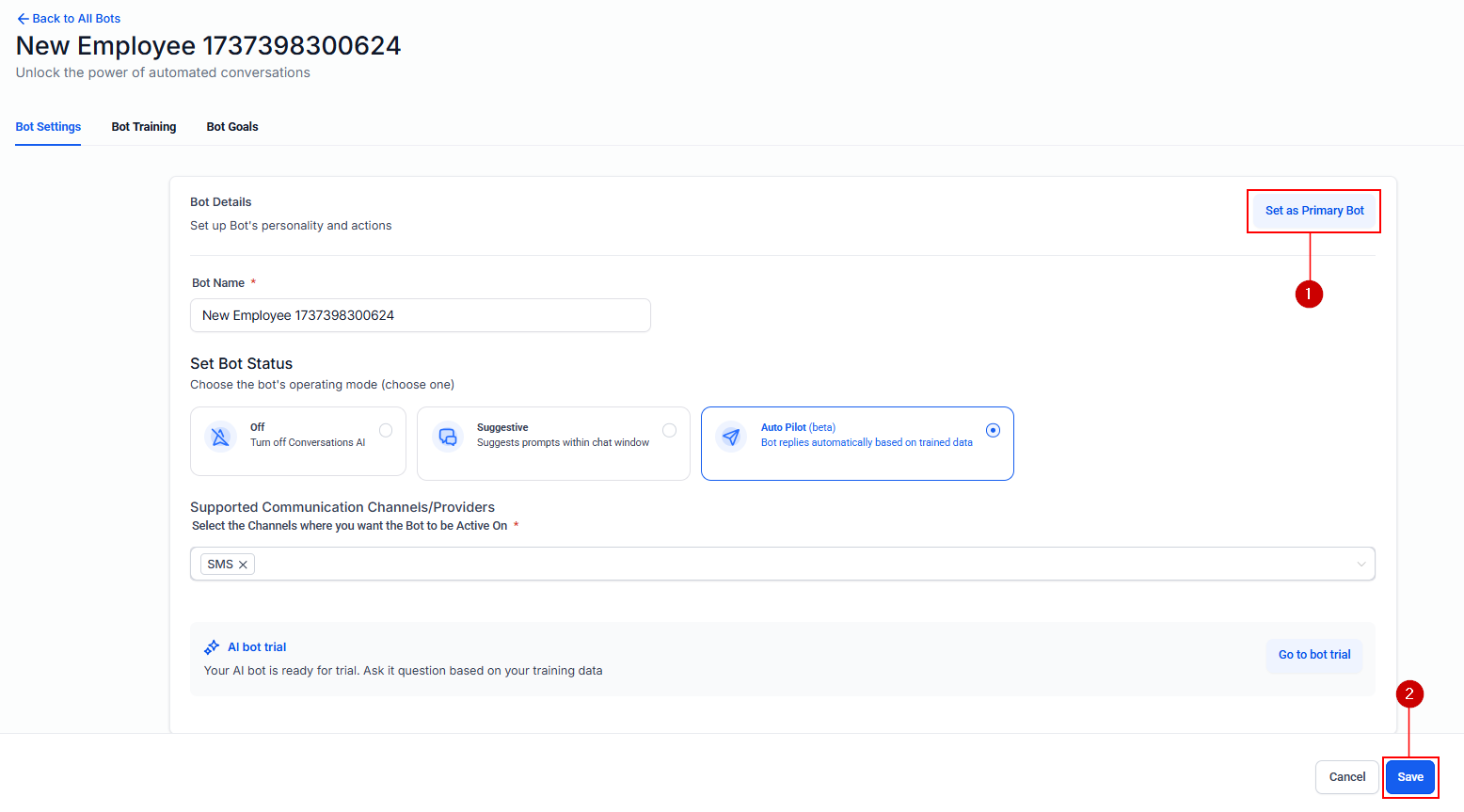Click Go to bot trial
This screenshot has width=1464, height=812.
tap(1313, 655)
